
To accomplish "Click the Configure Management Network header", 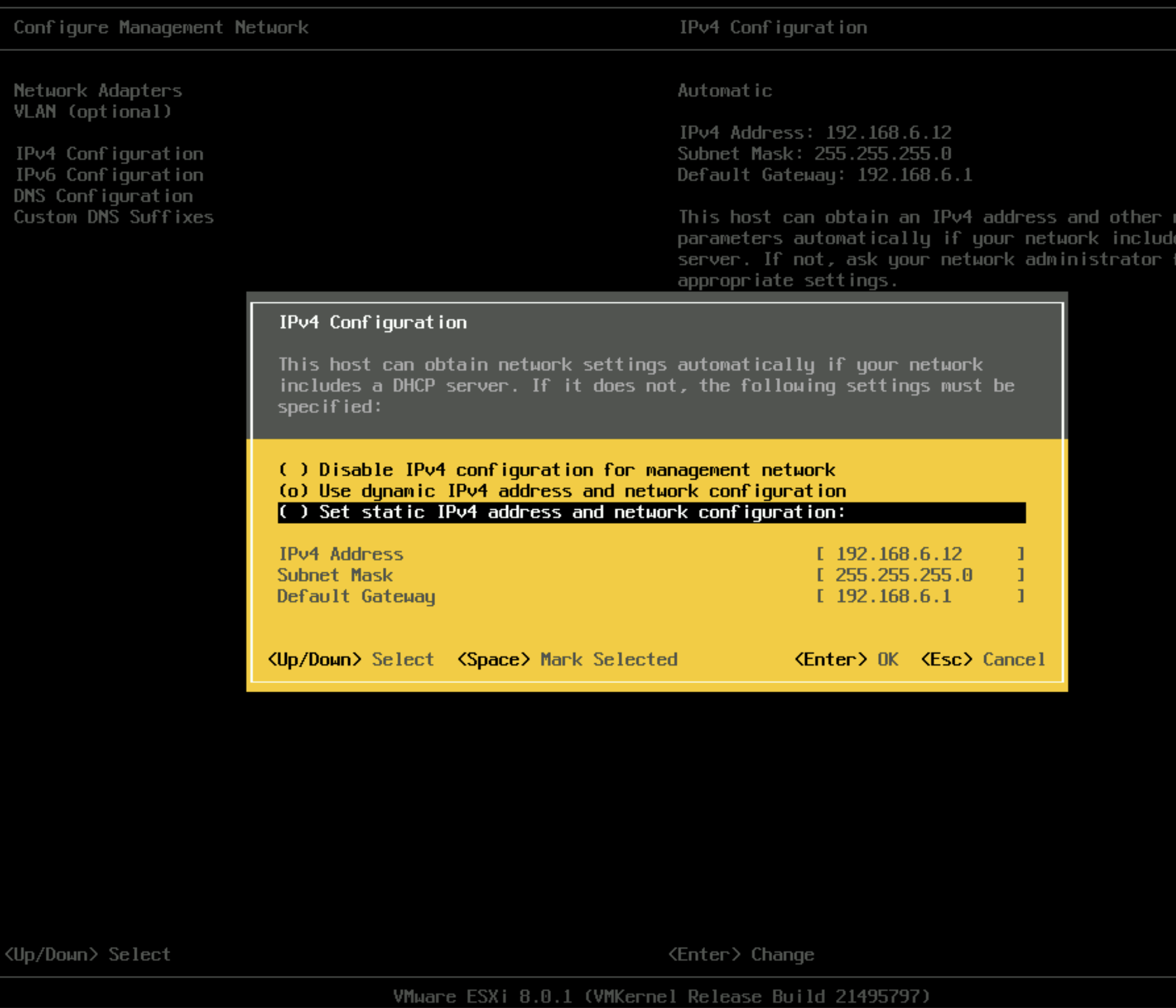I will 161,27.
